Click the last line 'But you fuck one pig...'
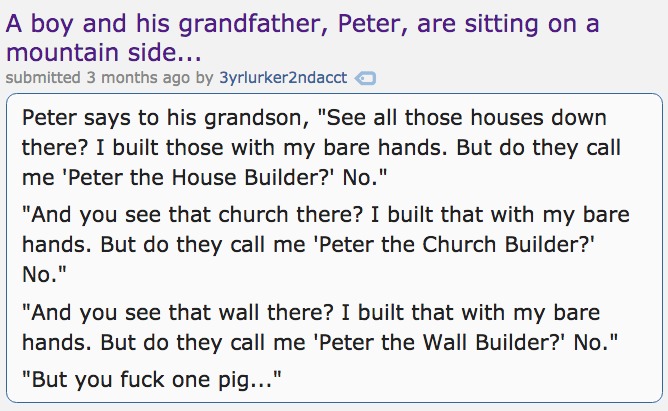The image size is (668, 411). click(152, 379)
